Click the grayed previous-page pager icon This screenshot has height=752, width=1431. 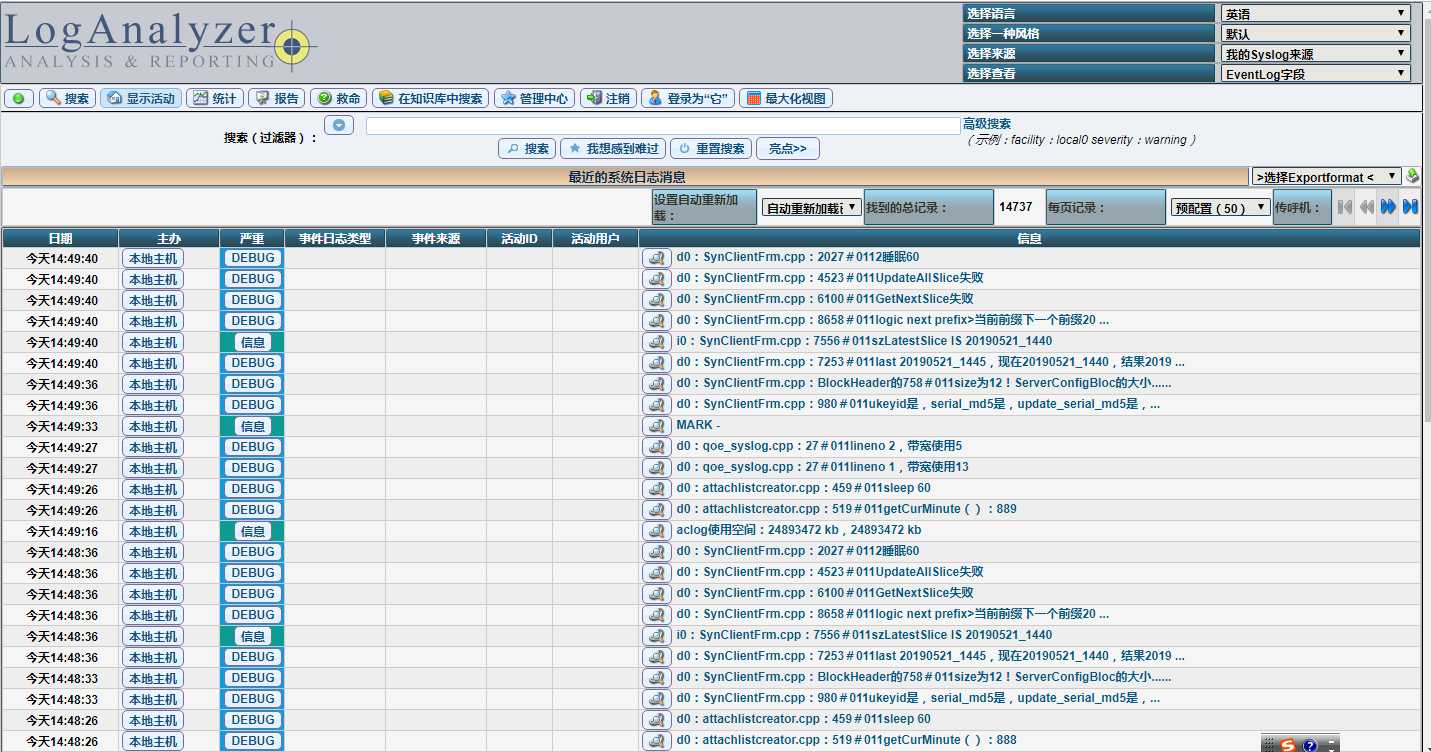1366,207
